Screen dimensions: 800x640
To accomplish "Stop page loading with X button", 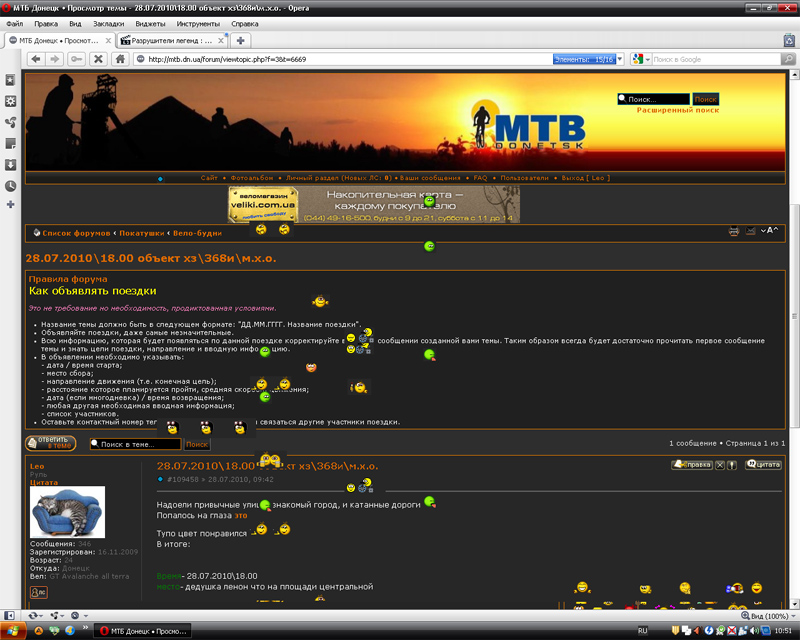I will click(x=98, y=59).
